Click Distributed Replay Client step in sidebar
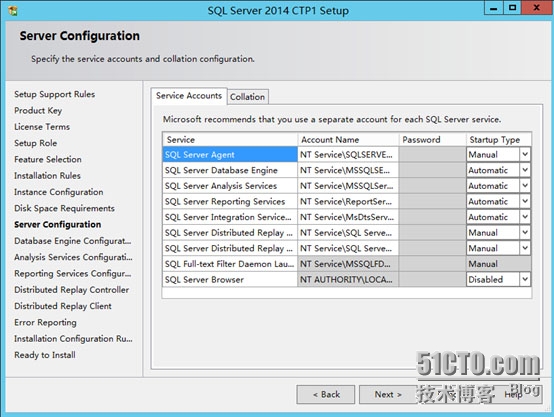This screenshot has width=554, height=417. 63,306
